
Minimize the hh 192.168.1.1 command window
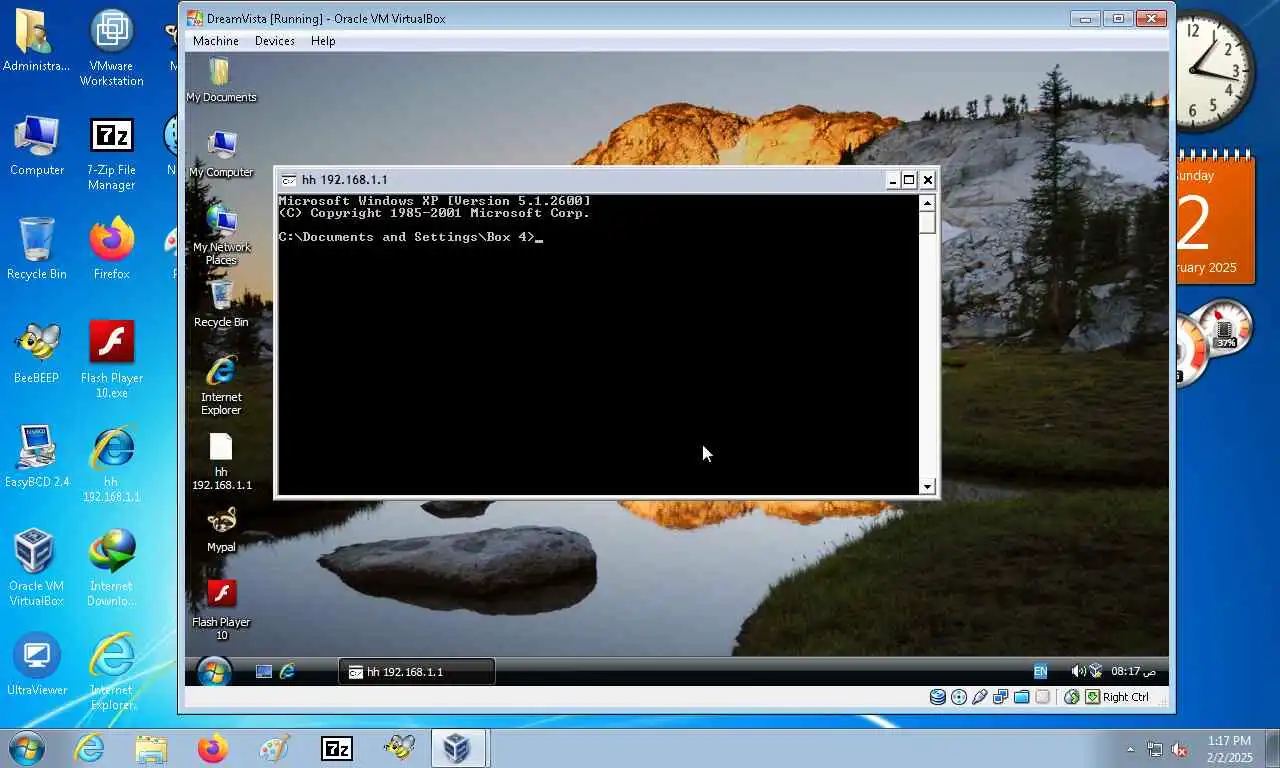coord(892,180)
